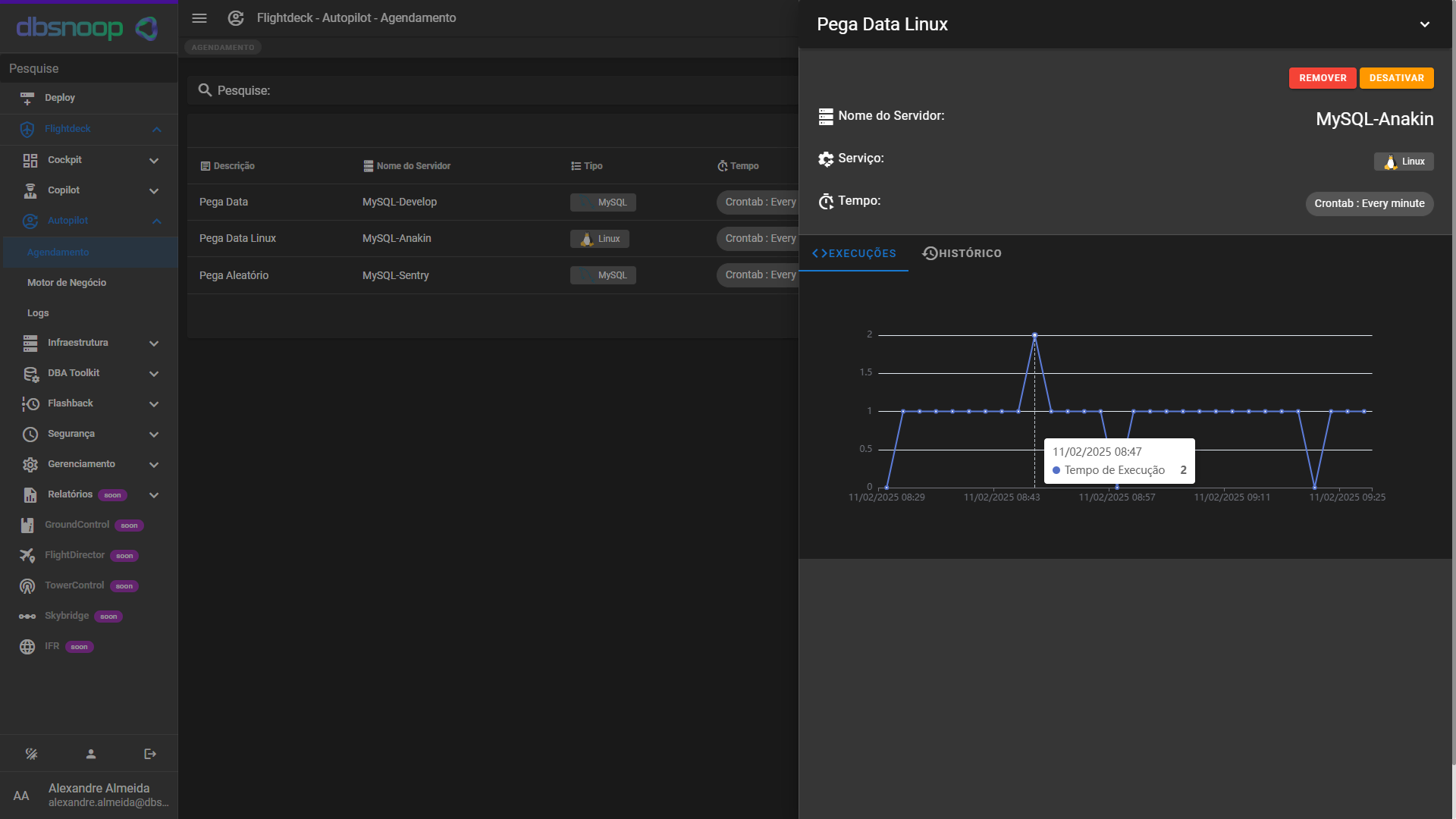Image resolution: width=1456 pixels, height=819 pixels.
Task: Click the Pesquise search field in table
Action: tap(493, 90)
